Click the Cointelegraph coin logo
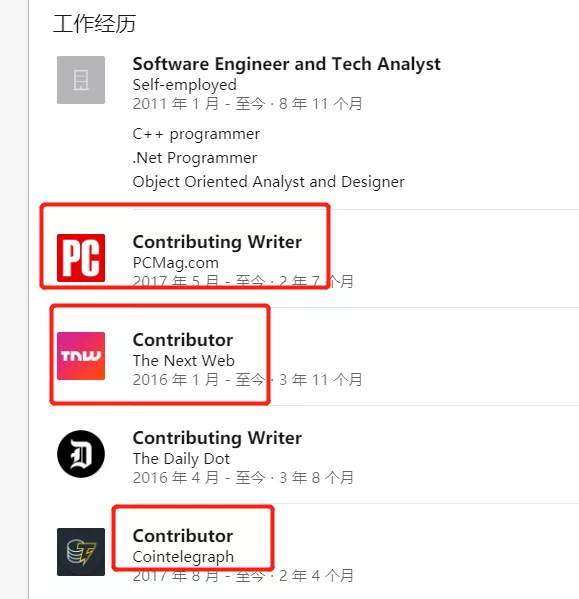 coord(81,552)
